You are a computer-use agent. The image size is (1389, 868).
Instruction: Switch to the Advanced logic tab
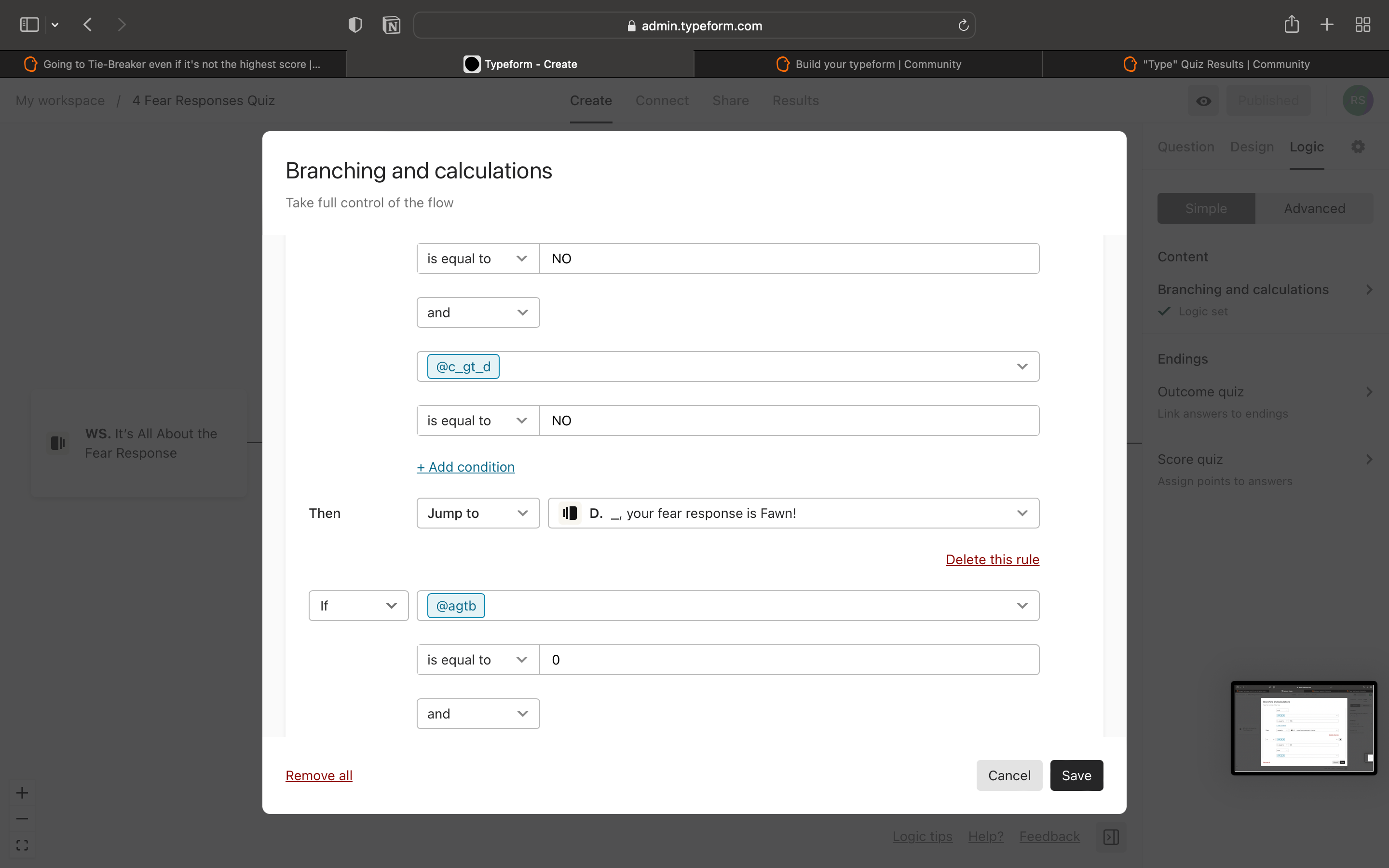click(1314, 208)
